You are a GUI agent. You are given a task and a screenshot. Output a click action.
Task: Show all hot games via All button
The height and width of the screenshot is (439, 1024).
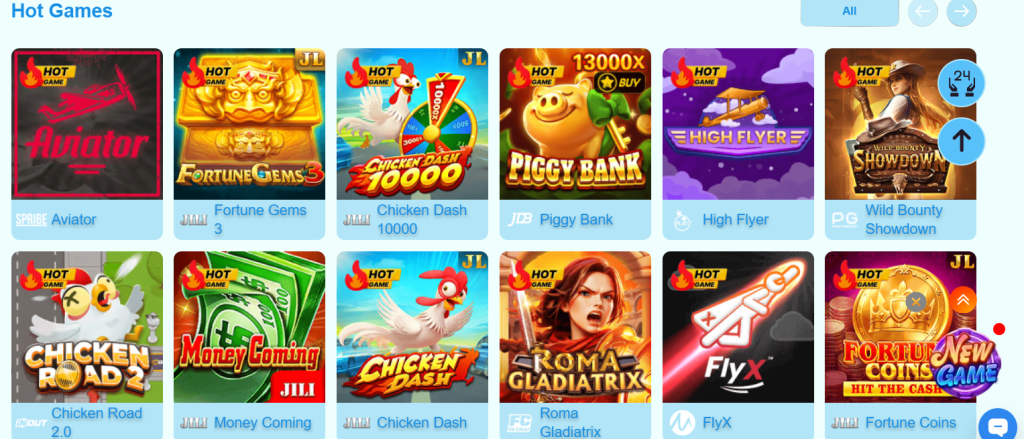tap(849, 11)
